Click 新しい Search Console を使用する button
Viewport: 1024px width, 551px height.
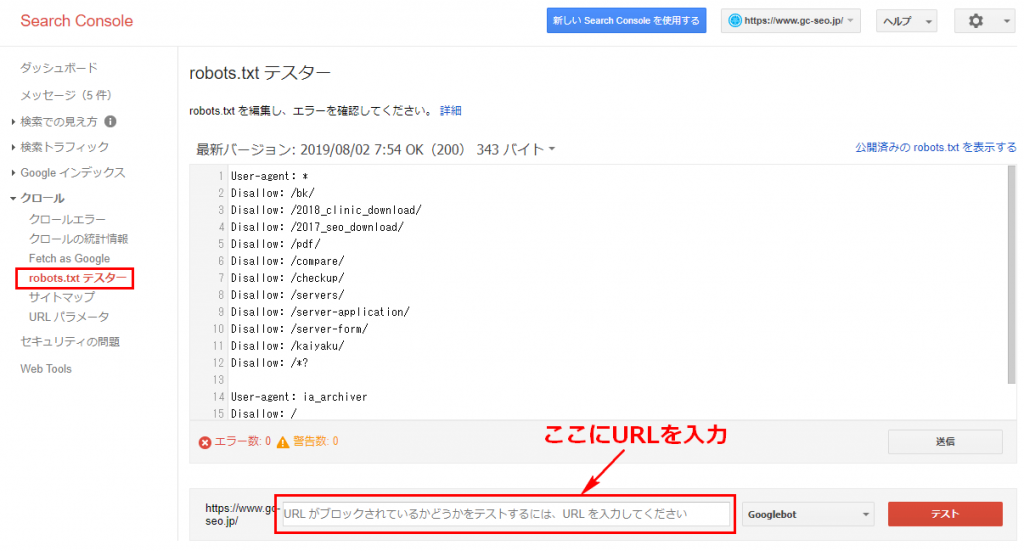tap(626, 21)
